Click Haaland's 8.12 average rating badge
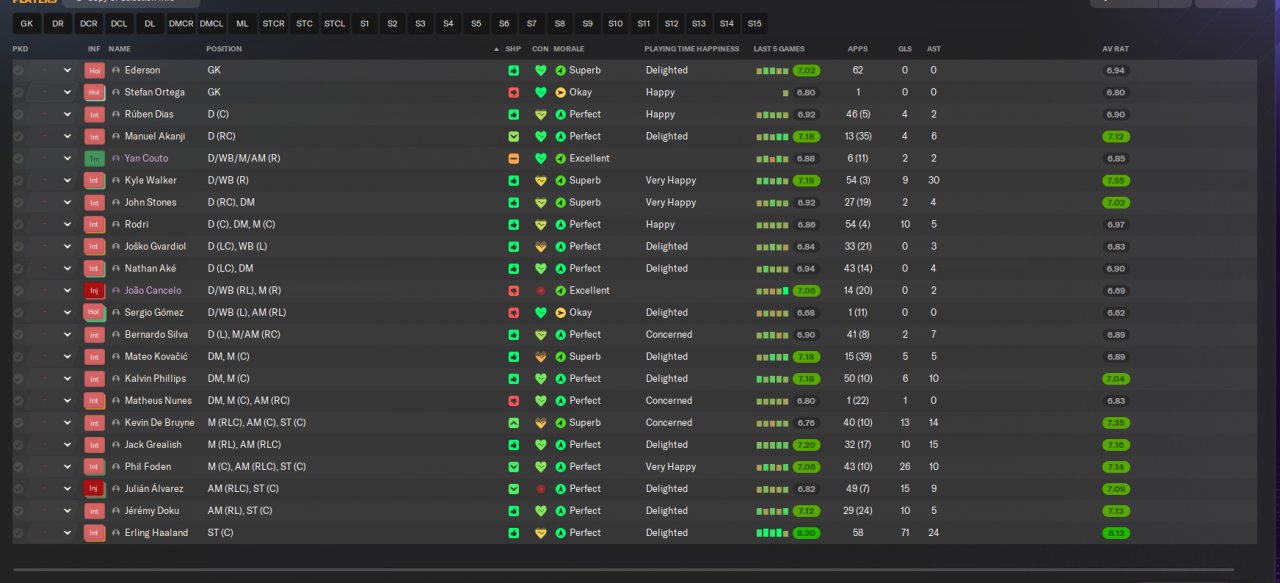The image size is (1280, 583). [x=1115, y=533]
